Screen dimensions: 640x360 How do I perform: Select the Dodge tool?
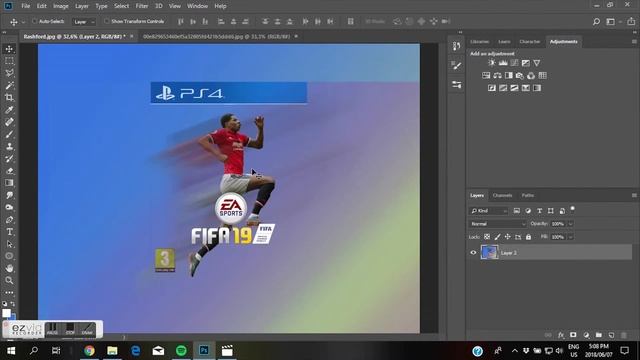(9, 207)
